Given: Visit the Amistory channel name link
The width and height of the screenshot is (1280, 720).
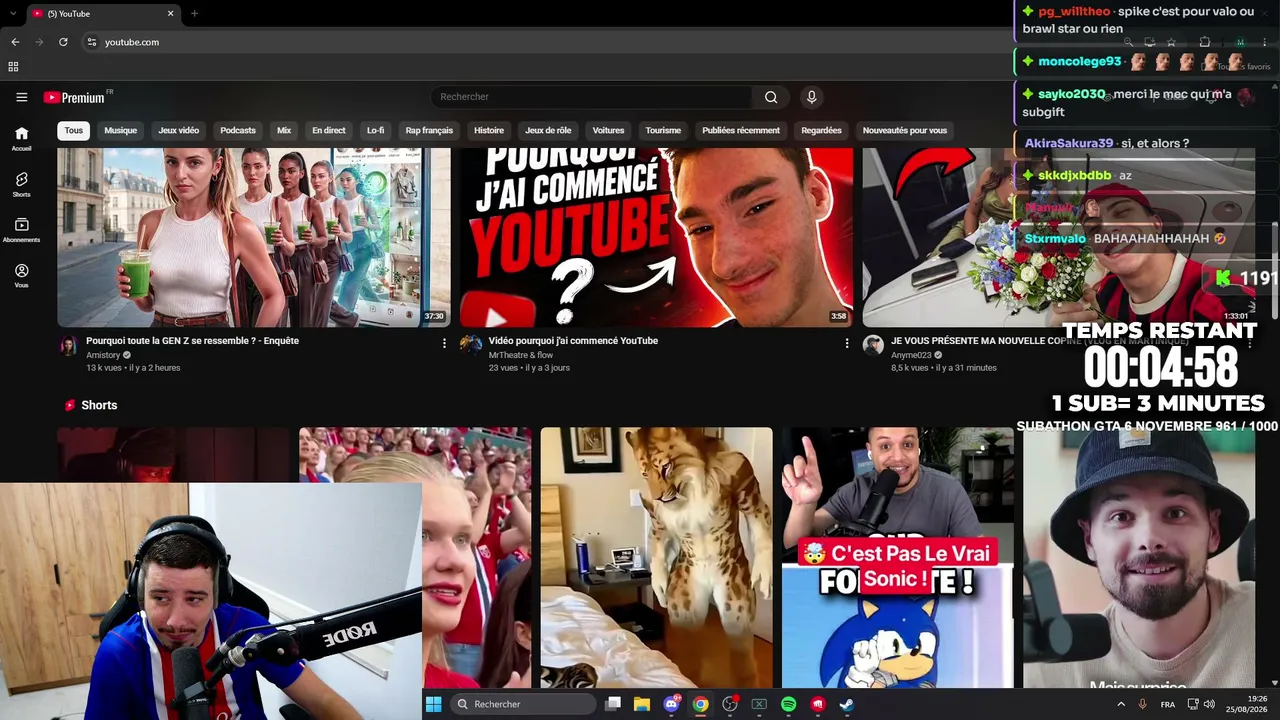Looking at the screenshot, I should point(103,355).
